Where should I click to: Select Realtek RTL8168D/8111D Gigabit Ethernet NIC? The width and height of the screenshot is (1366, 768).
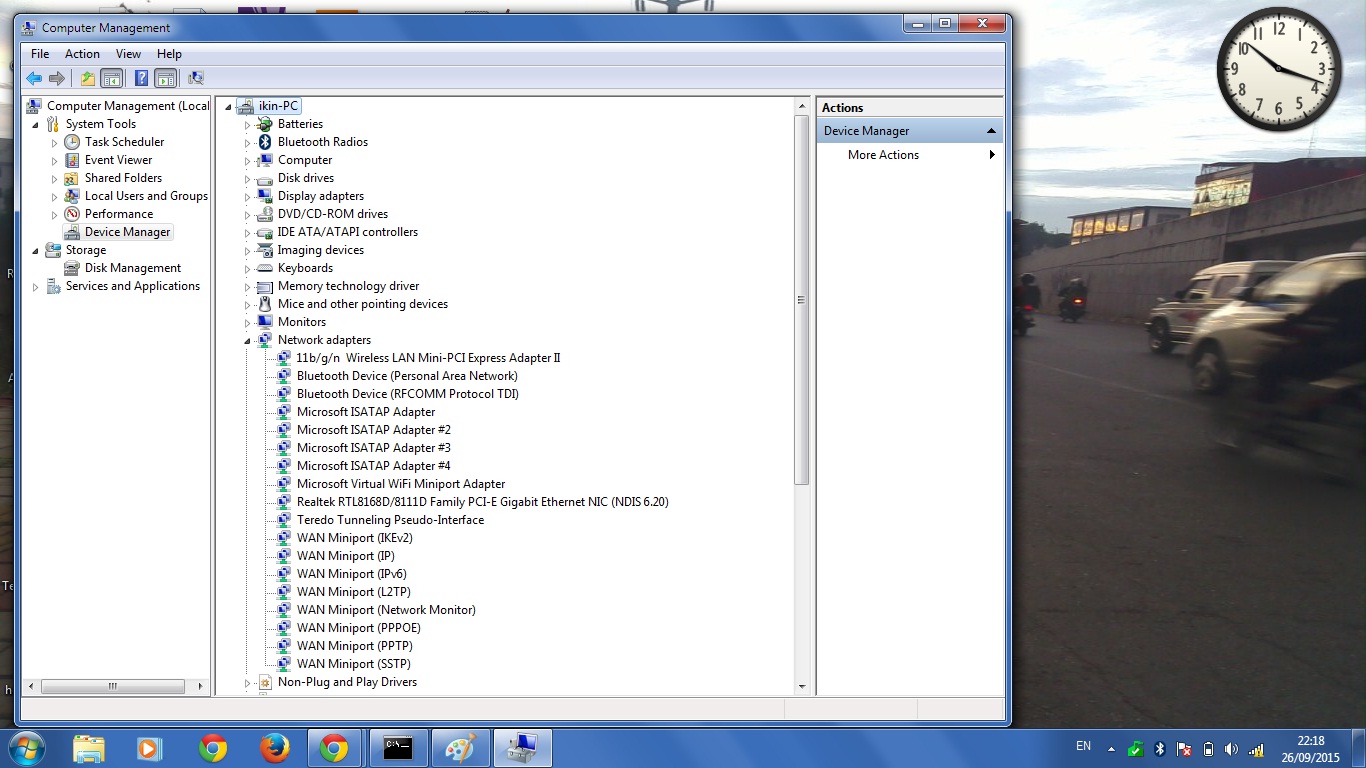(x=482, y=502)
